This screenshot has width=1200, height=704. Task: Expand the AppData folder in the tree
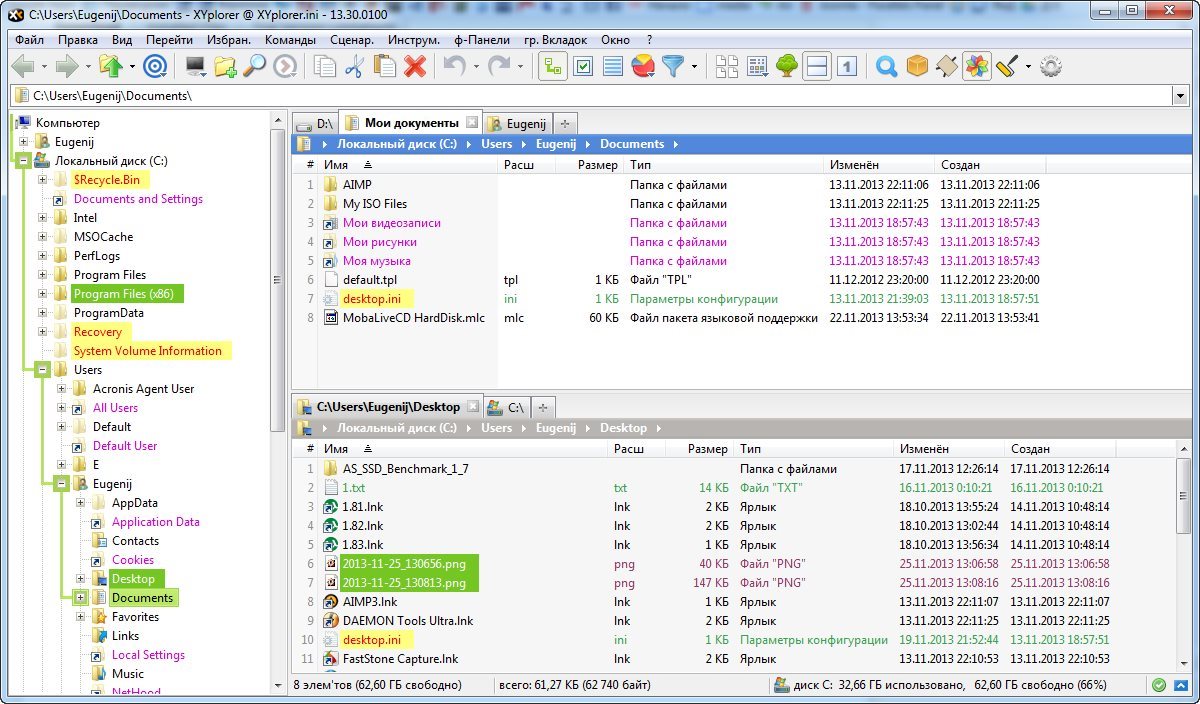pyautogui.click(x=81, y=503)
